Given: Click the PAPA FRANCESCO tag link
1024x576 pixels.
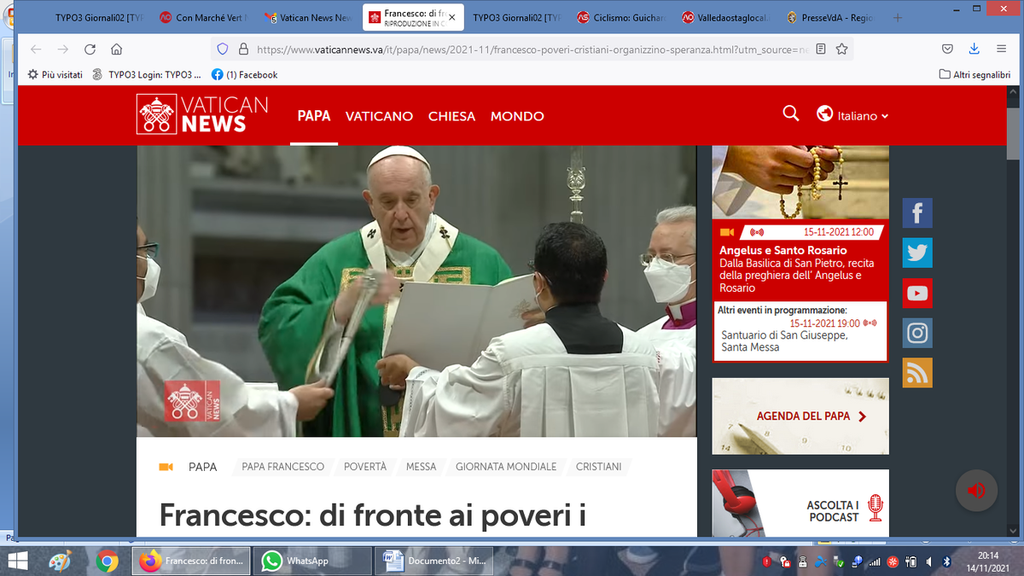Looking at the screenshot, I should pos(283,467).
